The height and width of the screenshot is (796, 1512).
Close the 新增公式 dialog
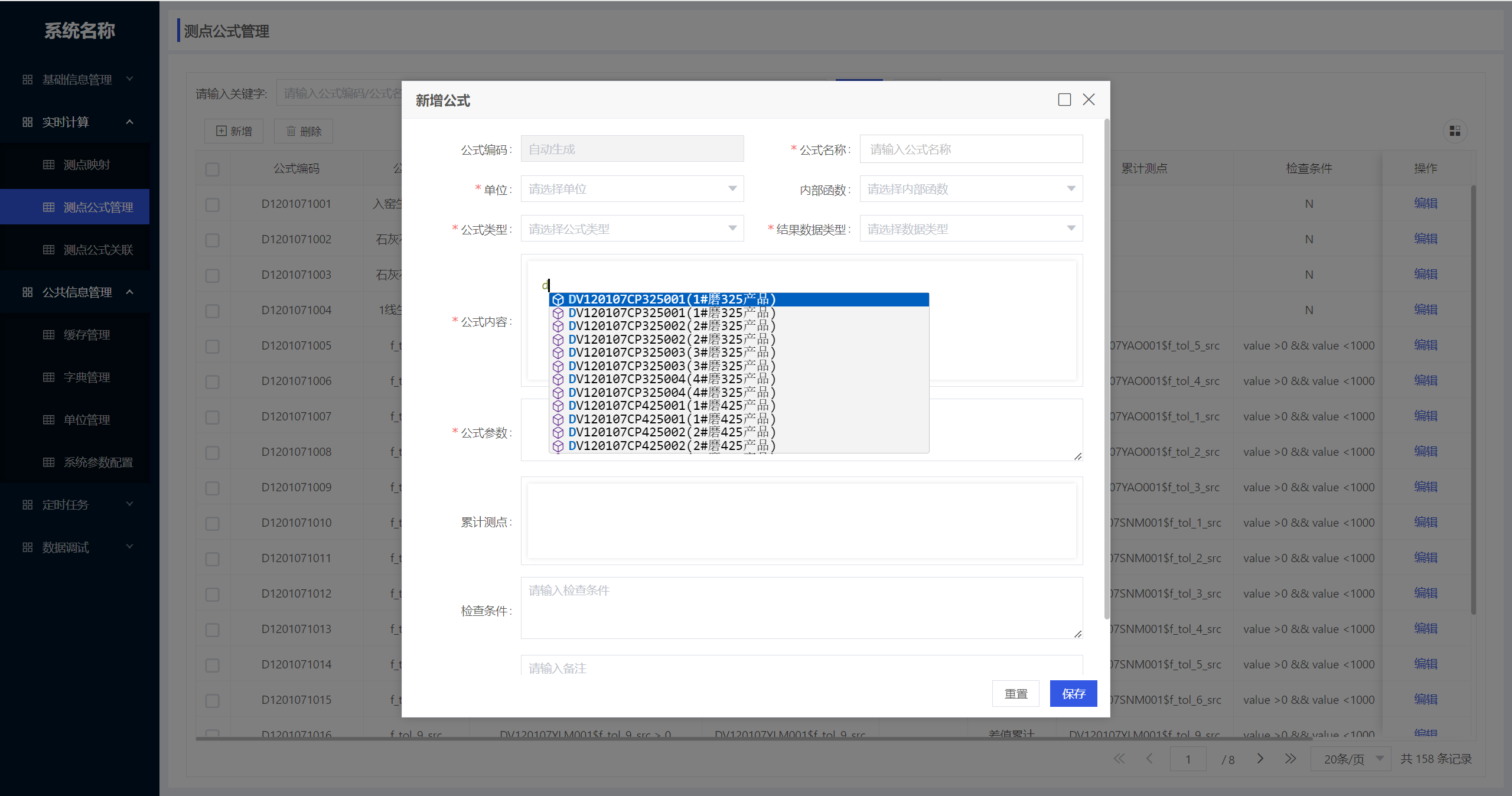[1089, 100]
